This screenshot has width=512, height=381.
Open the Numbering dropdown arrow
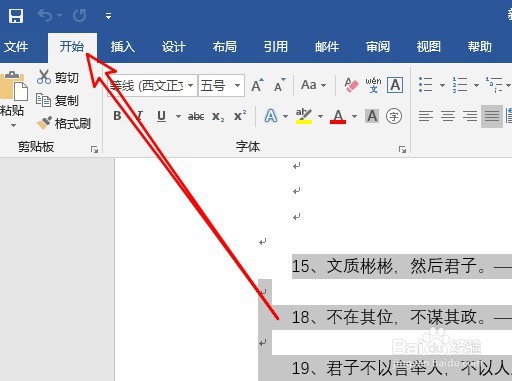[476, 85]
